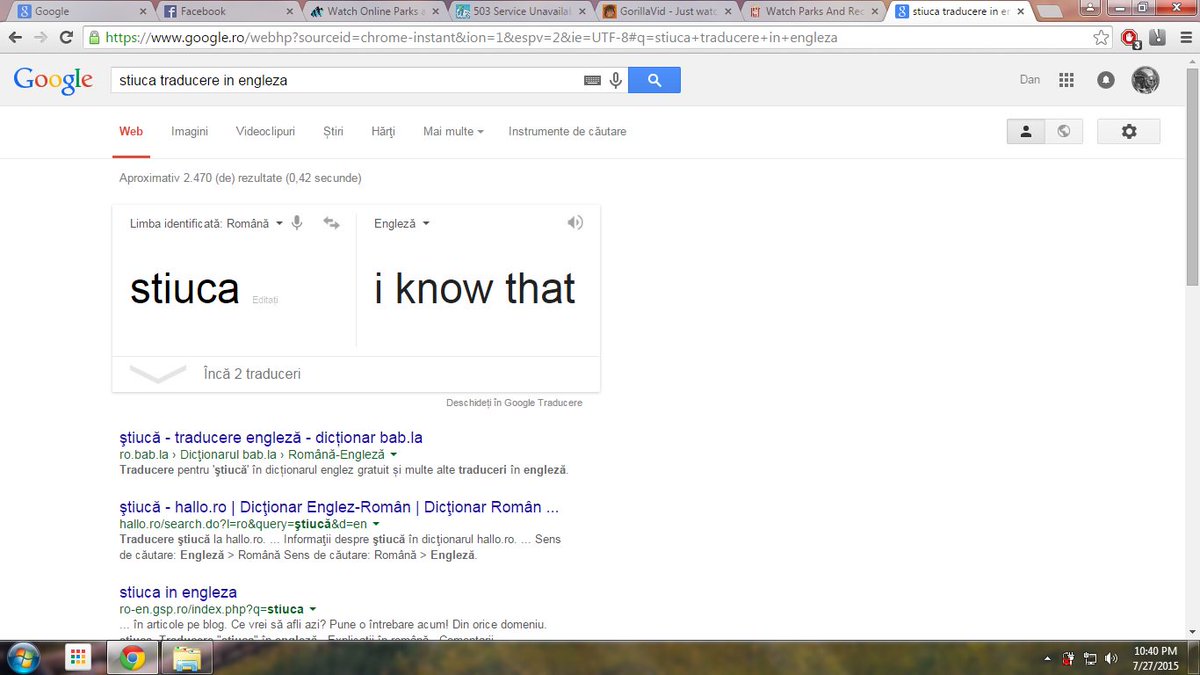Click the Google logo
The height and width of the screenshot is (675, 1200).
[53, 81]
